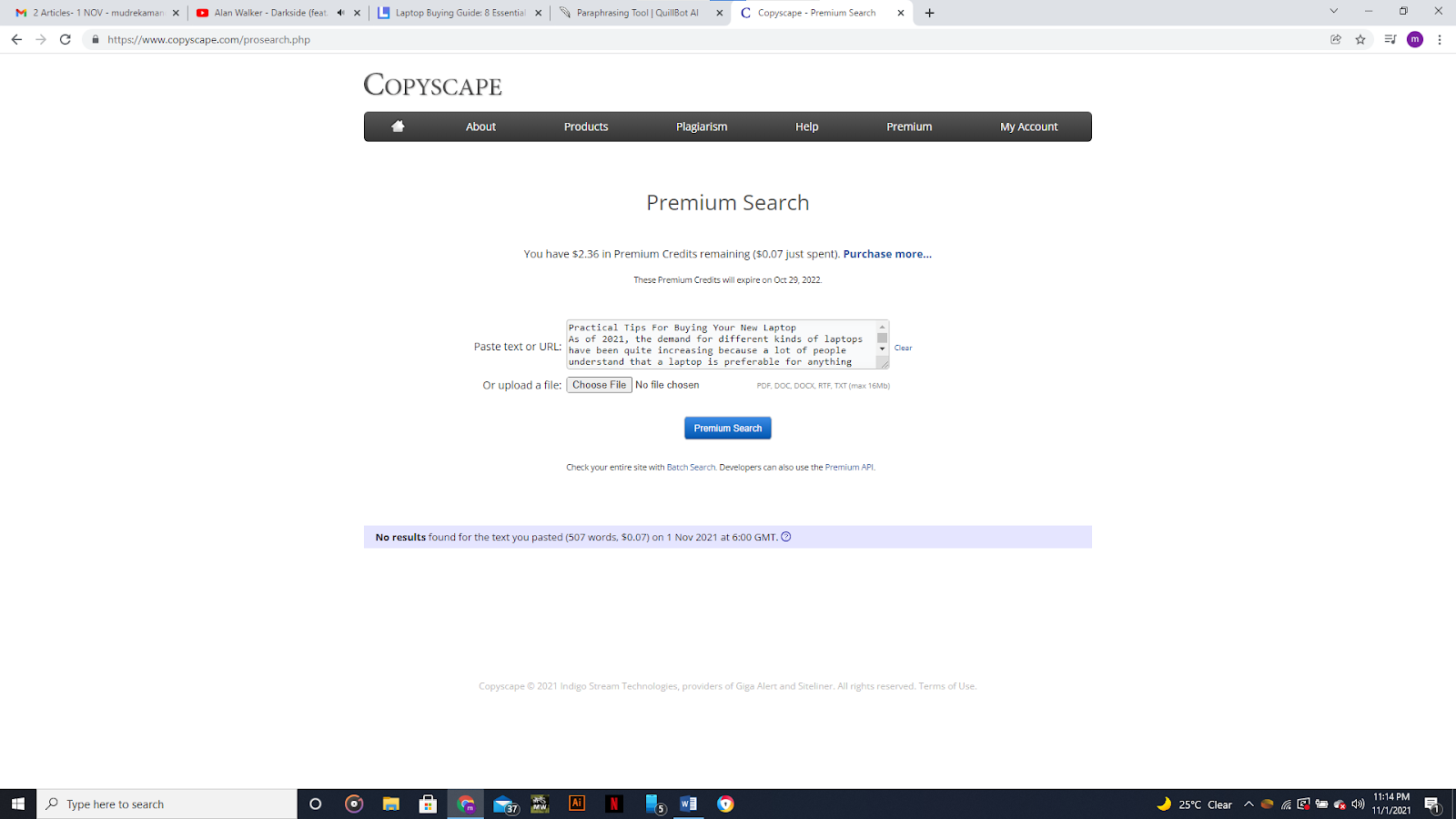Open a new browser tab
Image resolution: width=1456 pixels, height=819 pixels.
coord(929,13)
